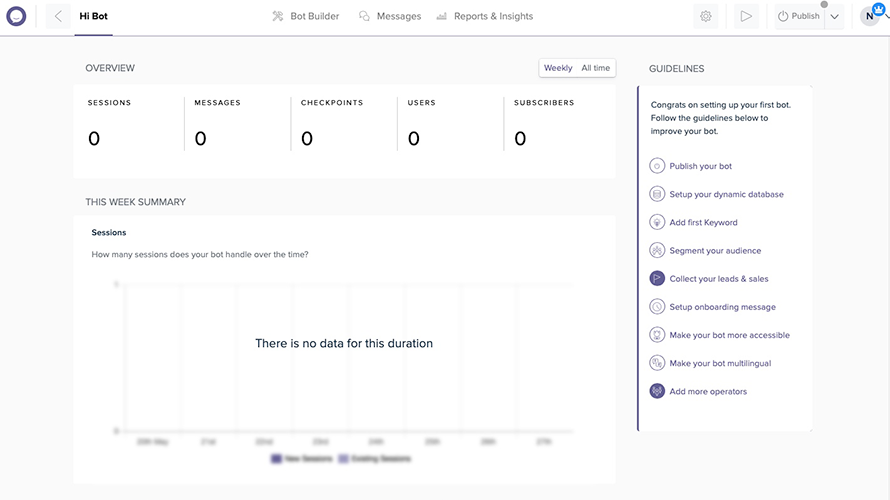Expand the Publish dropdown arrow

click(835, 16)
